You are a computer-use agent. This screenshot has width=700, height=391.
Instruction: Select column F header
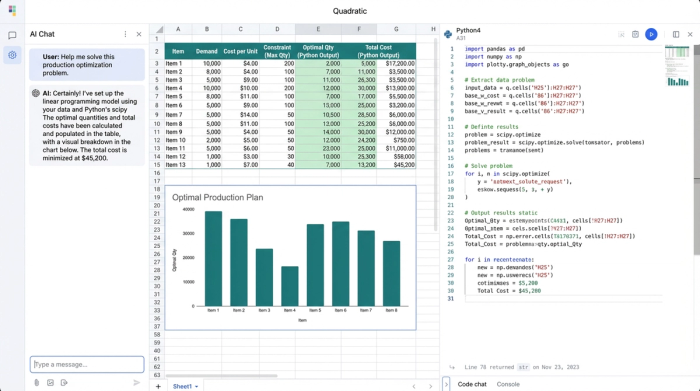pos(359,29)
